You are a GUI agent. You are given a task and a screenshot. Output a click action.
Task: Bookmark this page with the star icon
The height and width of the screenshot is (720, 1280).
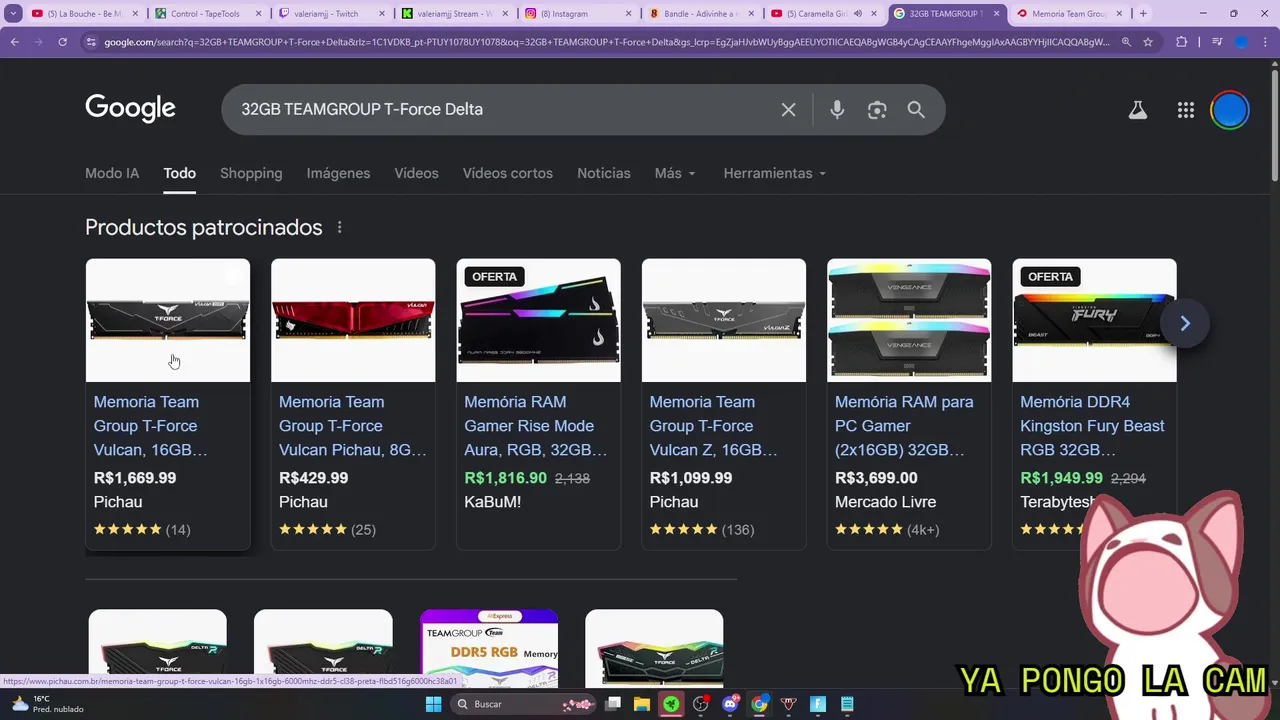pos(1148,42)
